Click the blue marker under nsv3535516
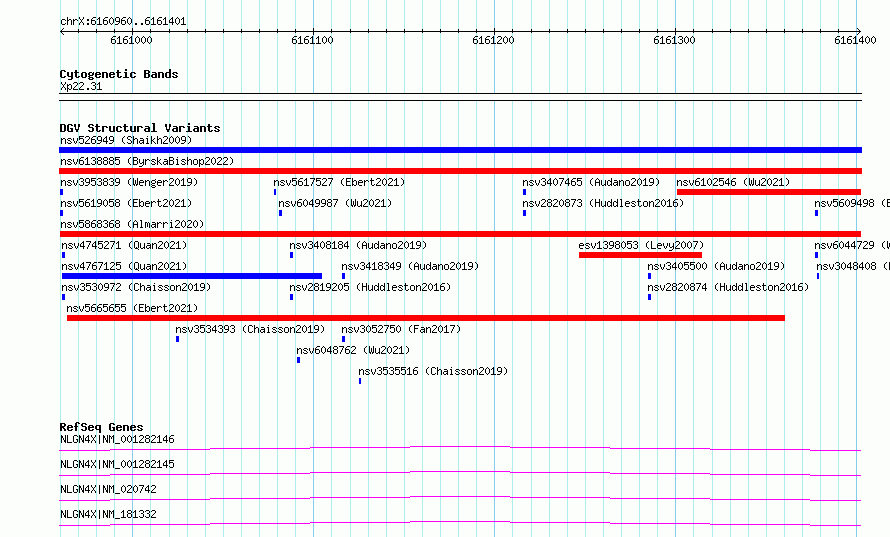Viewport: 890px width, 537px height. 360,381
